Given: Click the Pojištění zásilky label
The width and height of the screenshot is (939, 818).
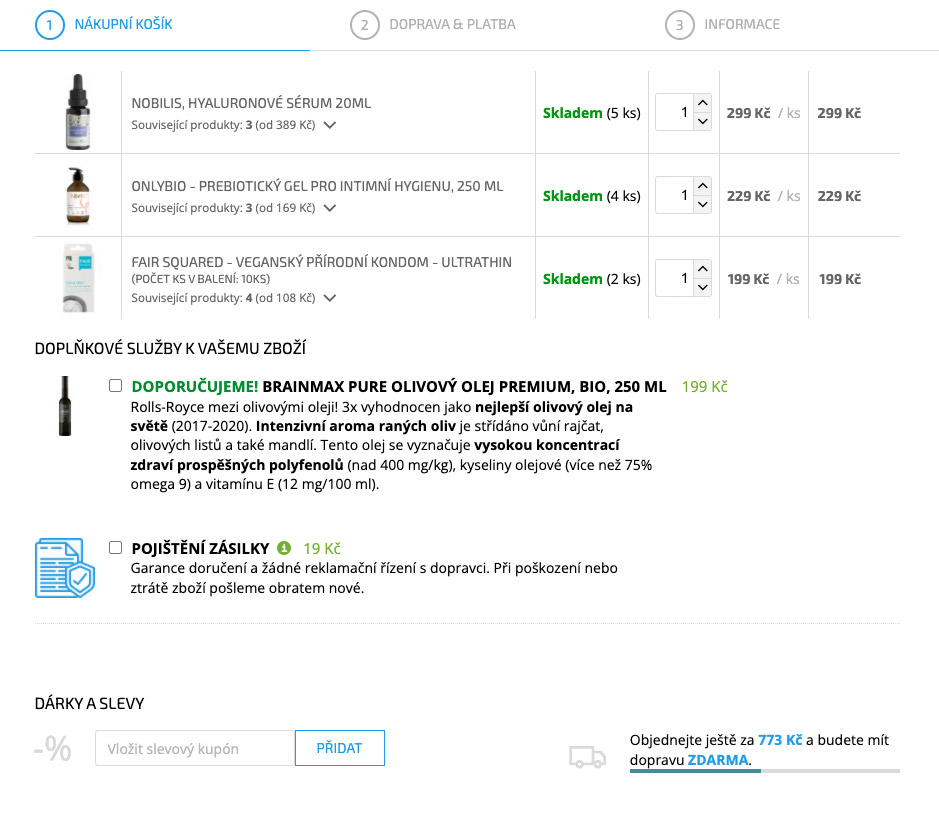Looking at the screenshot, I should pyautogui.click(x=201, y=549).
